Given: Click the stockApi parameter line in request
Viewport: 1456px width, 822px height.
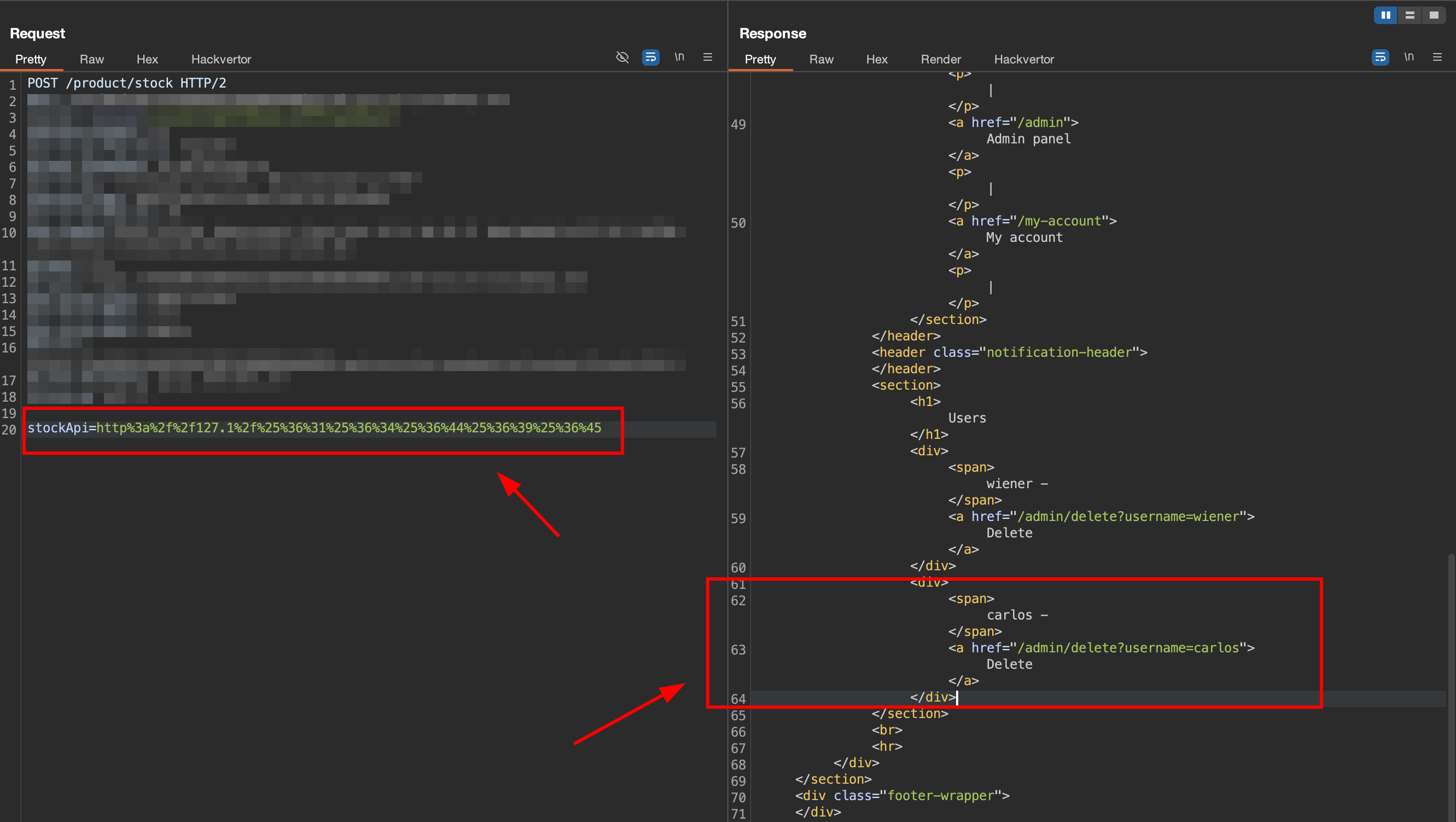Looking at the screenshot, I should 315,429.
